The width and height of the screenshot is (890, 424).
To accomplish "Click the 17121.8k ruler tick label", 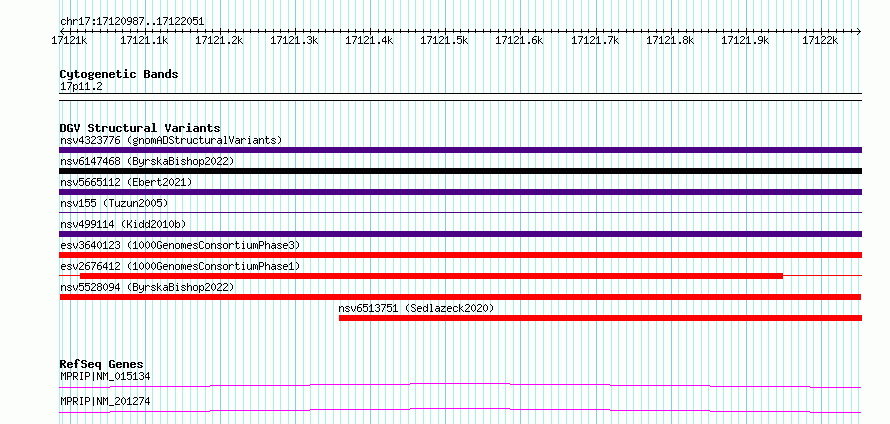I will pyautogui.click(x=670, y=40).
